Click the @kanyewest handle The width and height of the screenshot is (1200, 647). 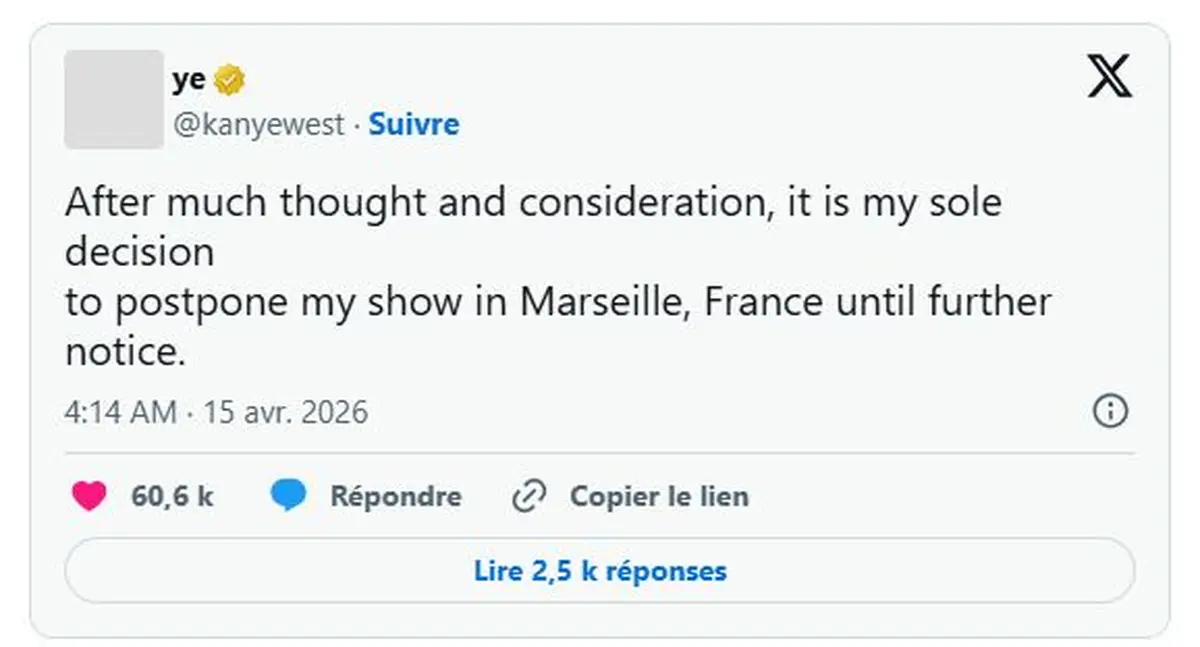259,125
